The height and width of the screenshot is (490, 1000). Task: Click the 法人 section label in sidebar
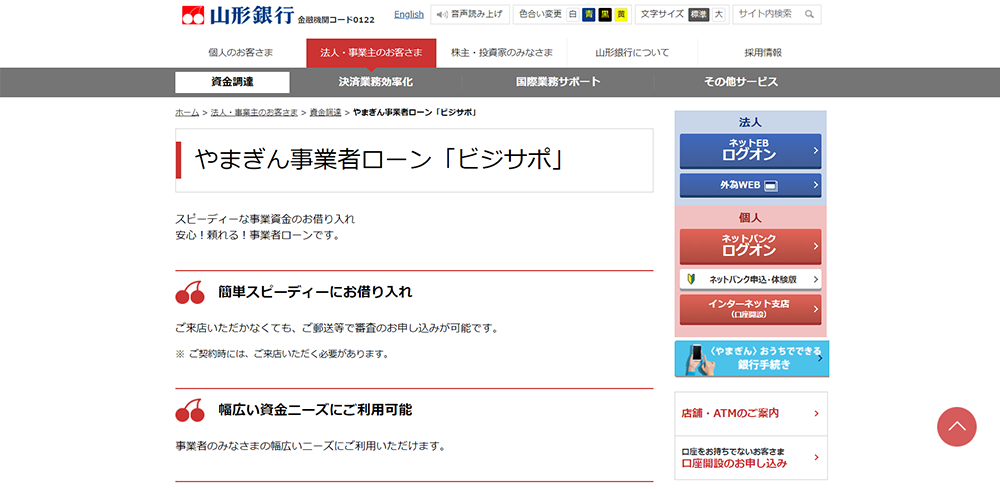750,122
